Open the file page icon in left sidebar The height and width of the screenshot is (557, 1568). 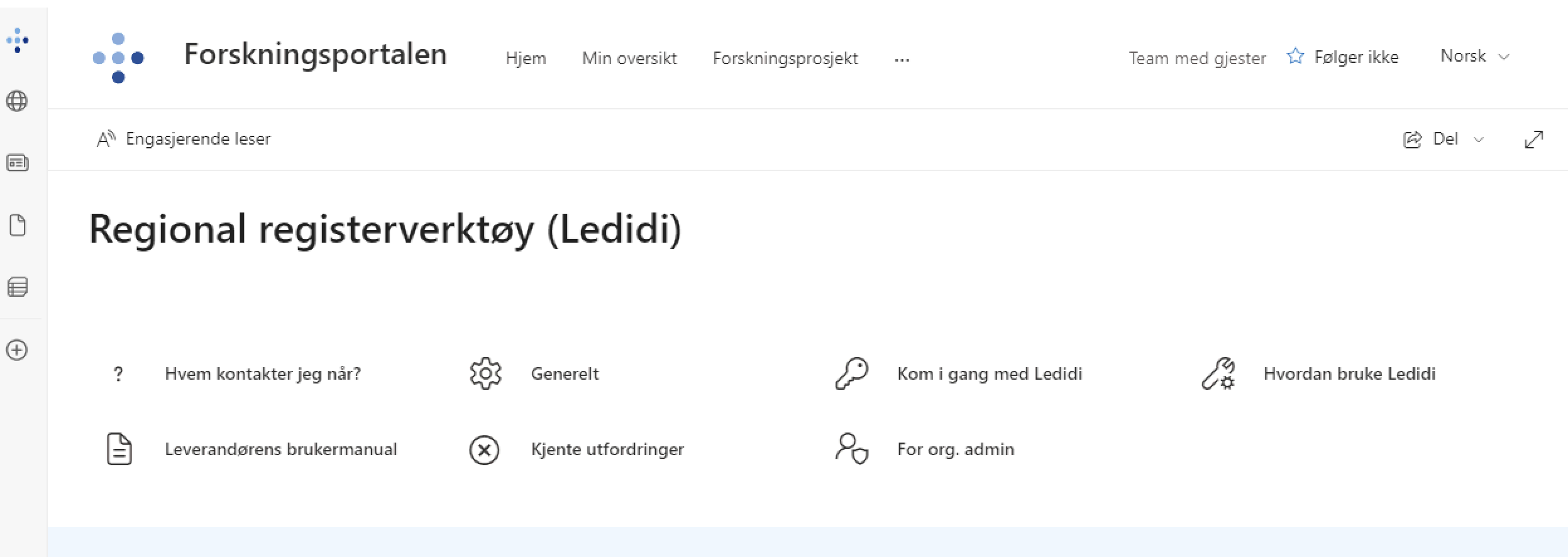(18, 225)
